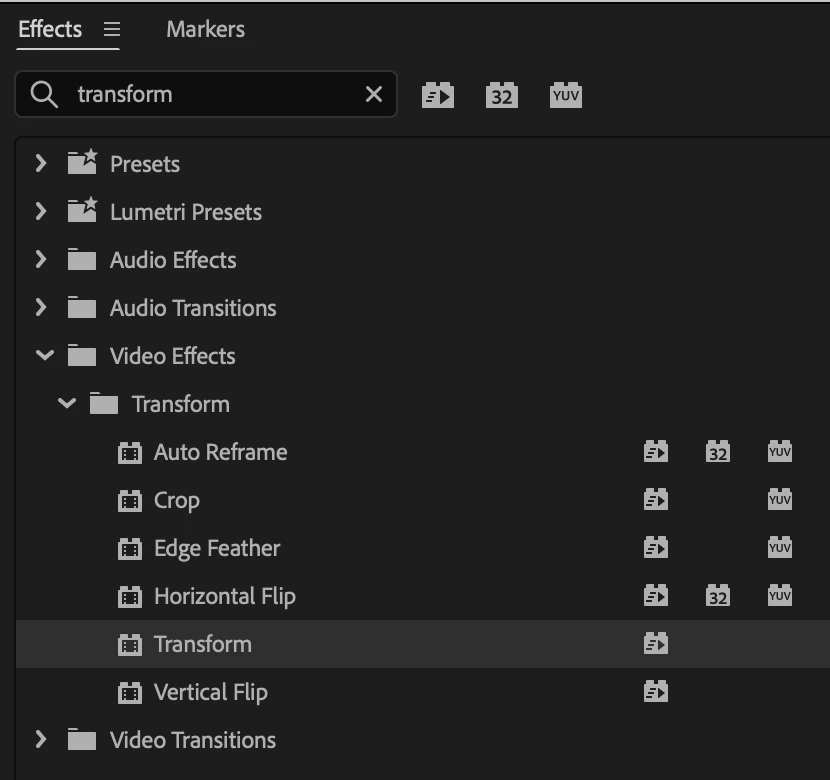
Task: Toggle the 32-bit Color filter button
Action: click(501, 95)
